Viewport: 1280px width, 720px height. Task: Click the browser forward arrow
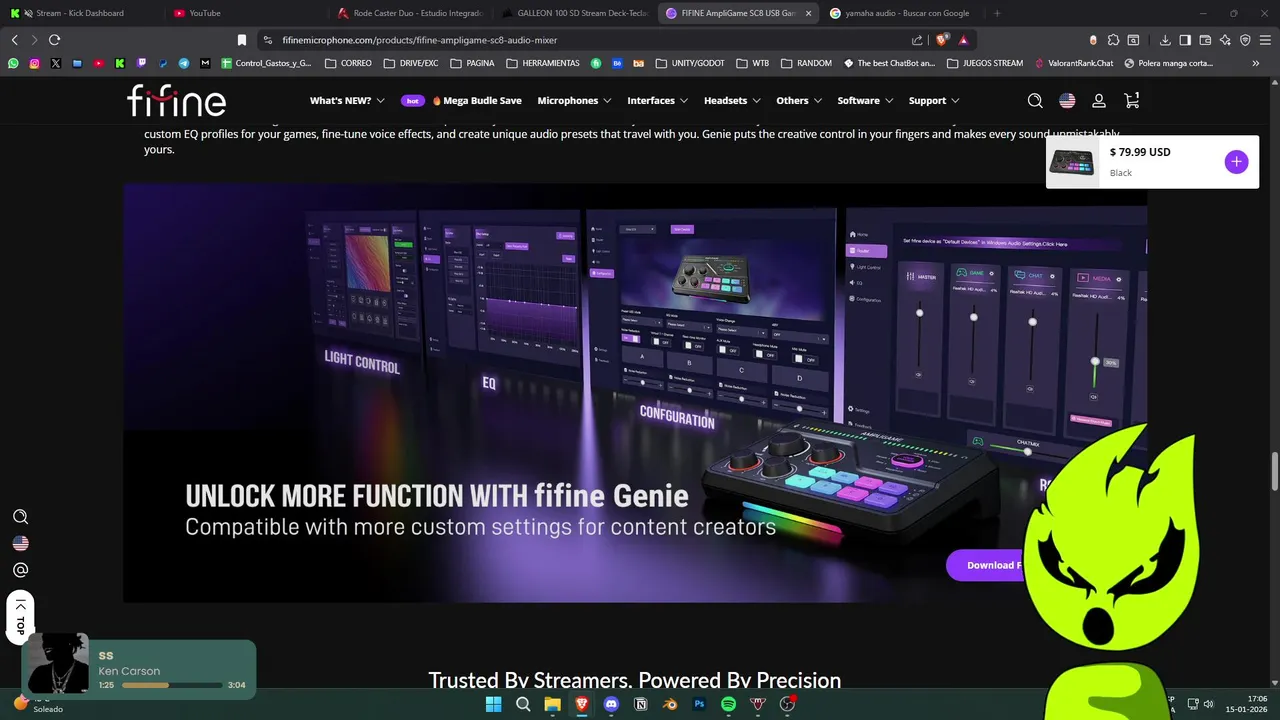[34, 40]
